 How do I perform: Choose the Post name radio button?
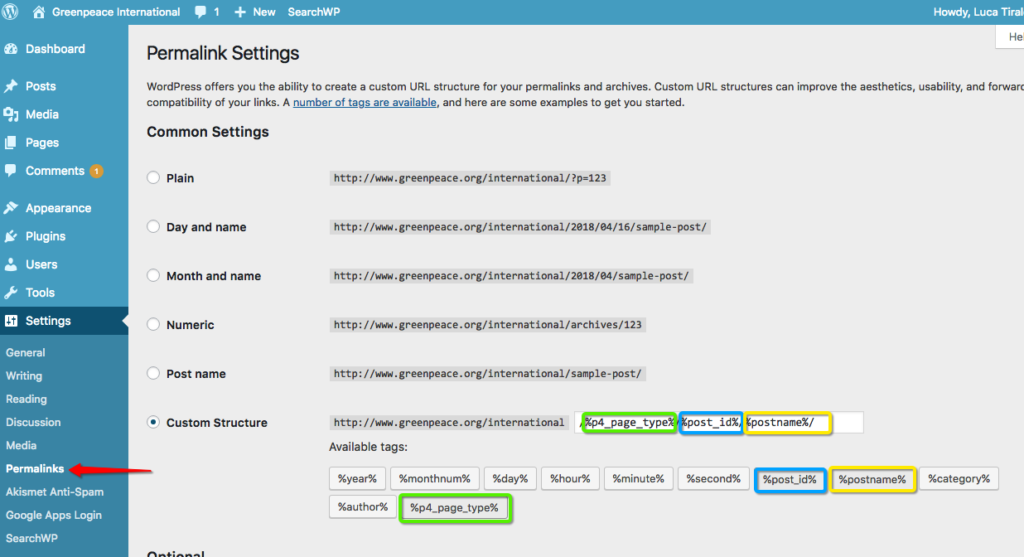click(153, 374)
